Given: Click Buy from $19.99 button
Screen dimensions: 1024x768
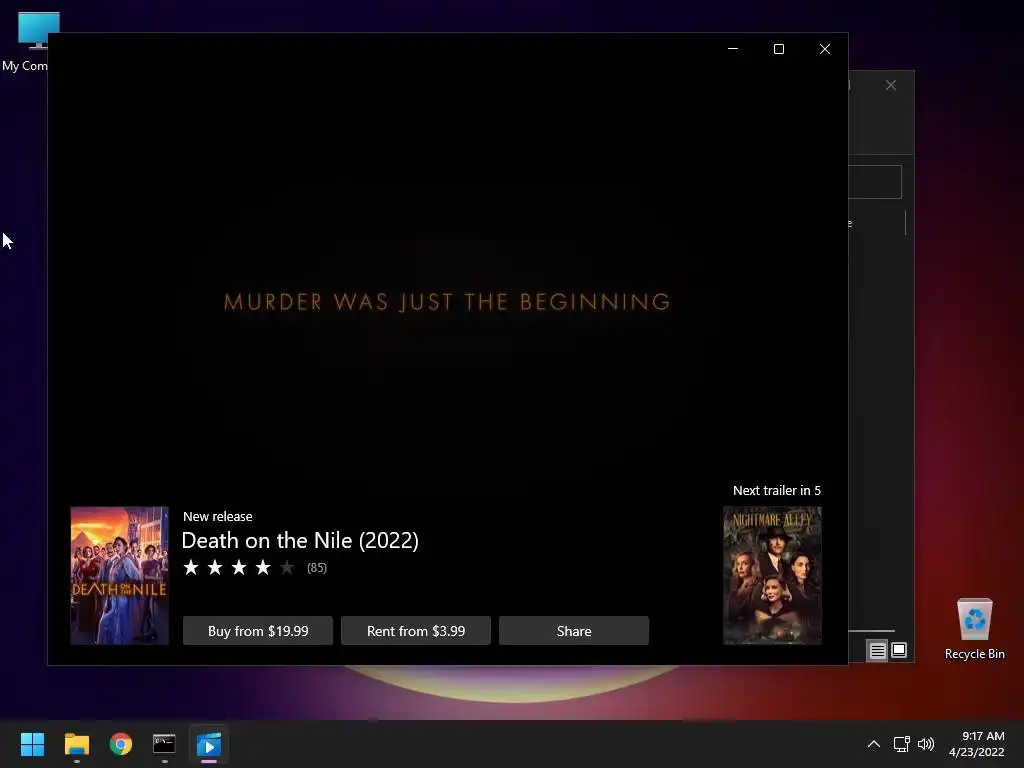Looking at the screenshot, I should [x=258, y=631].
